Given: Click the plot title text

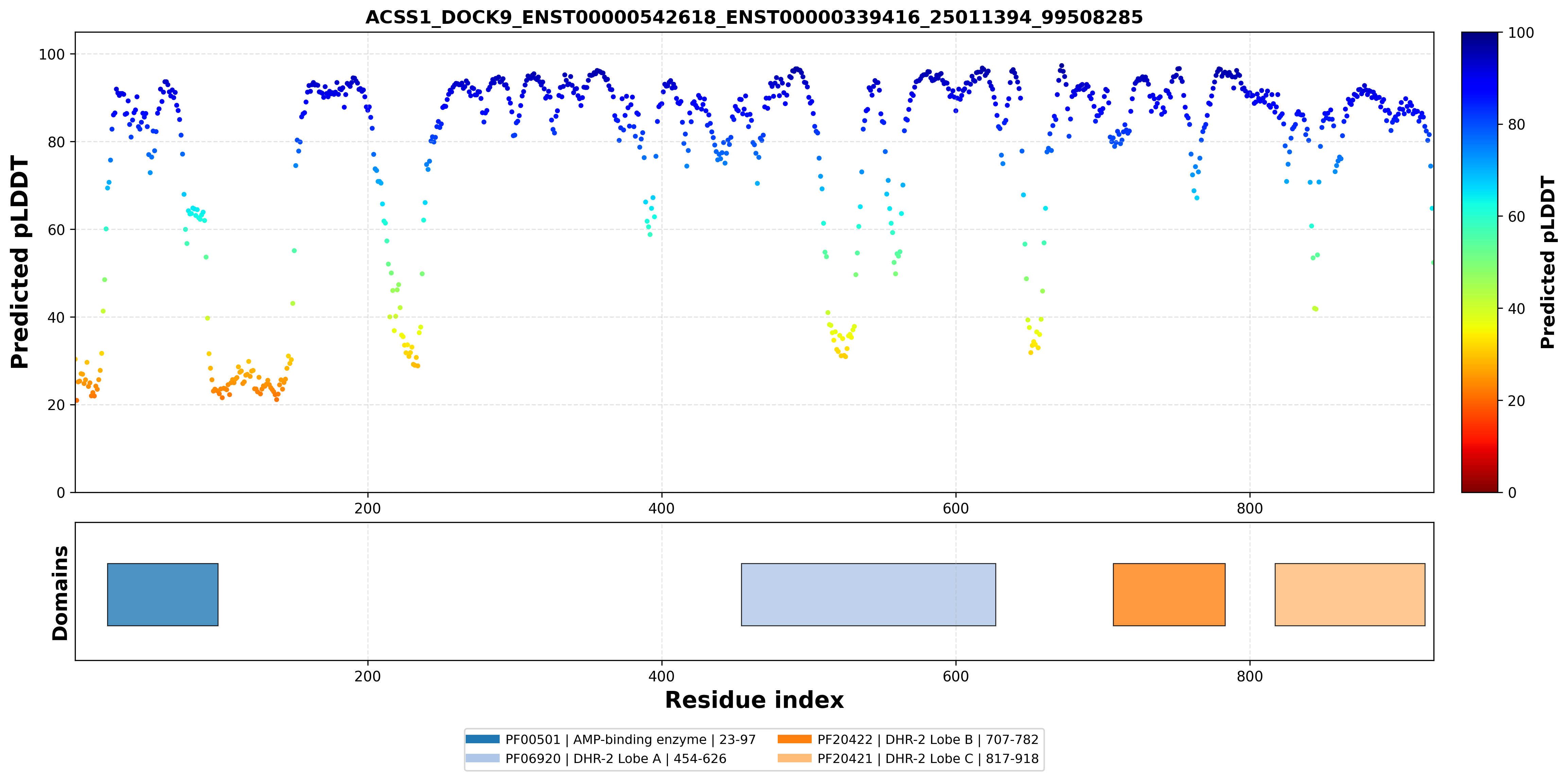Looking at the screenshot, I should pos(754,17).
